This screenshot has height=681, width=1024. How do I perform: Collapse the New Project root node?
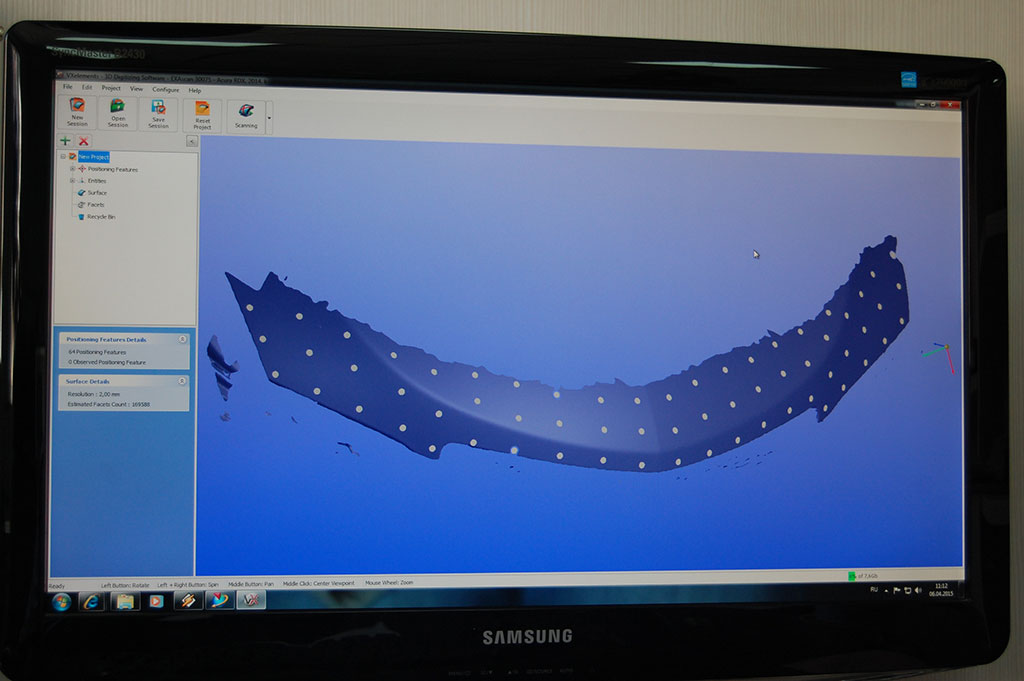click(x=63, y=157)
